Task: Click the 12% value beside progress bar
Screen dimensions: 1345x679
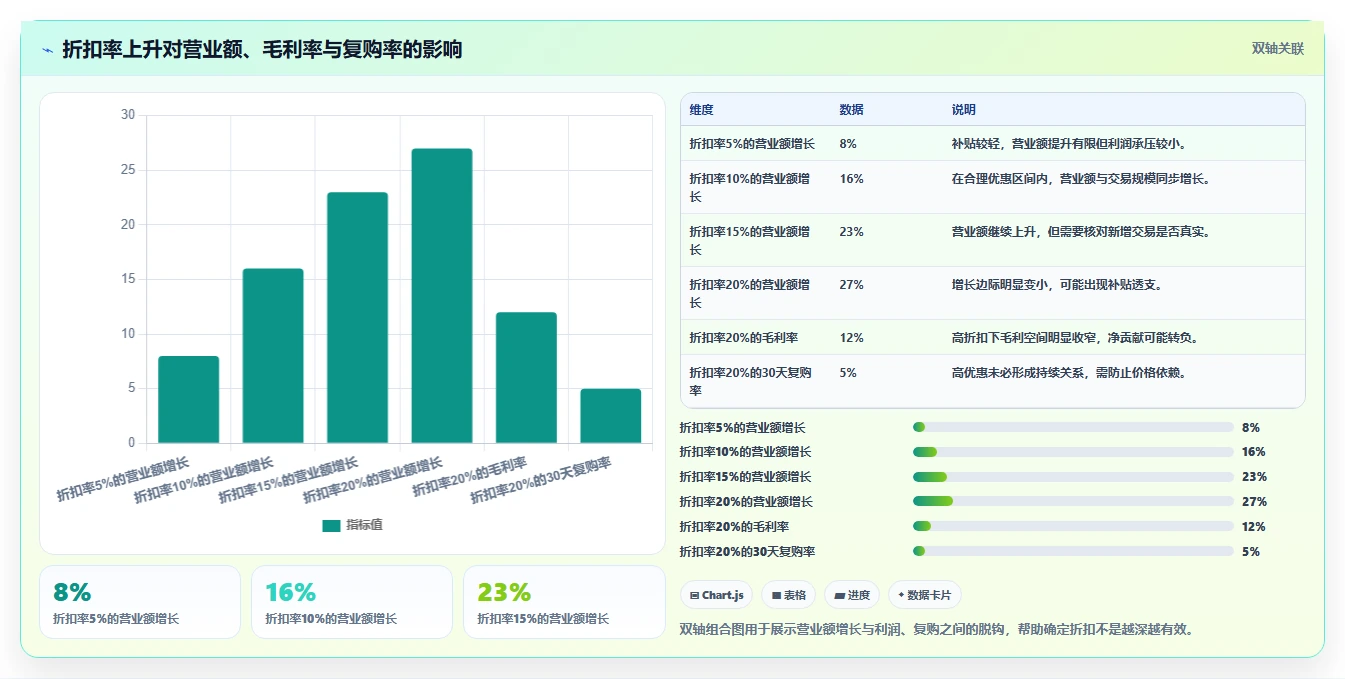Action: click(1254, 527)
